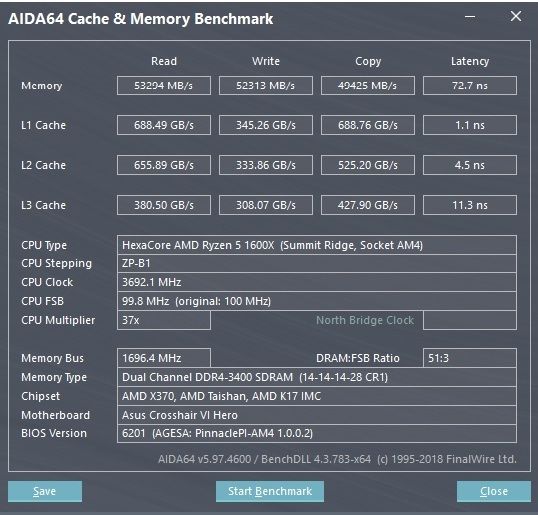Click the Copy column header

[x=368, y=61]
